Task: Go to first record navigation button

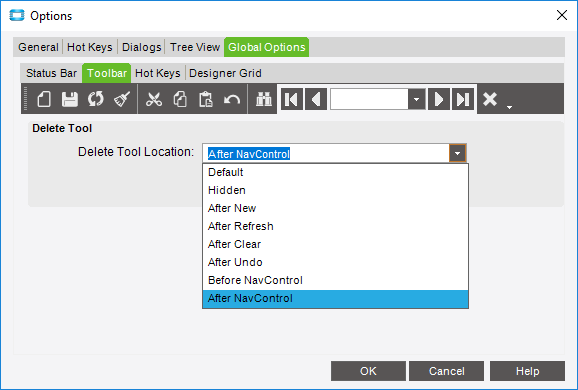Action: [292, 99]
